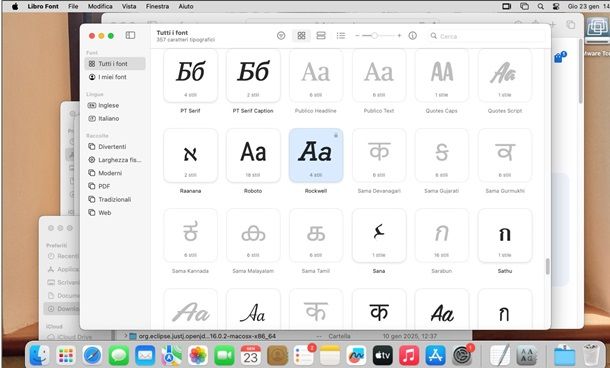The image size is (610, 368).
Task: Open the File menu
Action: 73,6
